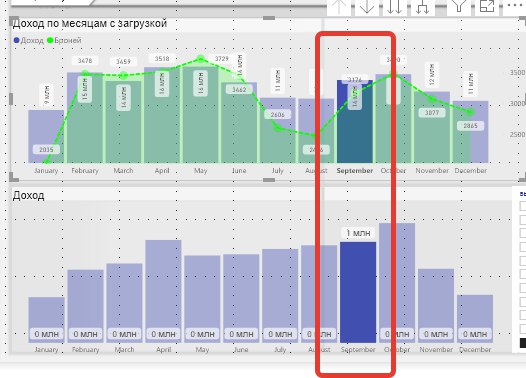Enable drill down mode arrow icon
Image resolution: width=526 pixels, height=378 pixels.
point(367,7)
